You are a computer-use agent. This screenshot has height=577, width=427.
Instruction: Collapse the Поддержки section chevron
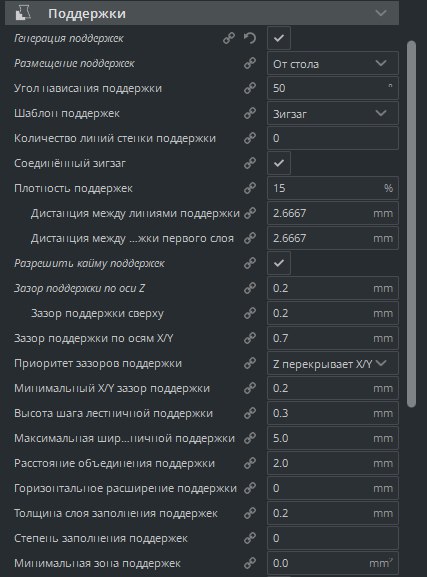[381, 13]
